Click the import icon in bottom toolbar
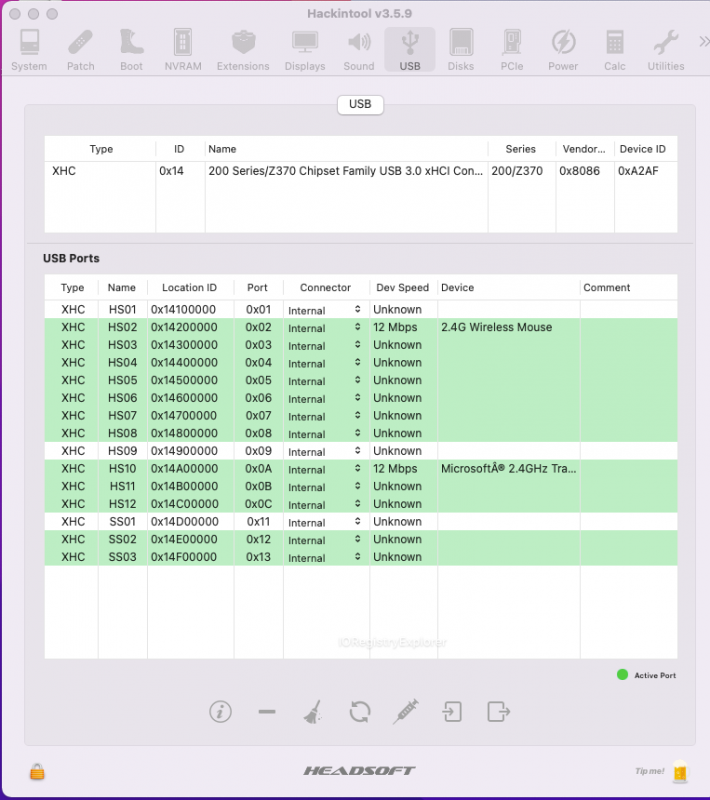The image size is (710, 800). (453, 711)
